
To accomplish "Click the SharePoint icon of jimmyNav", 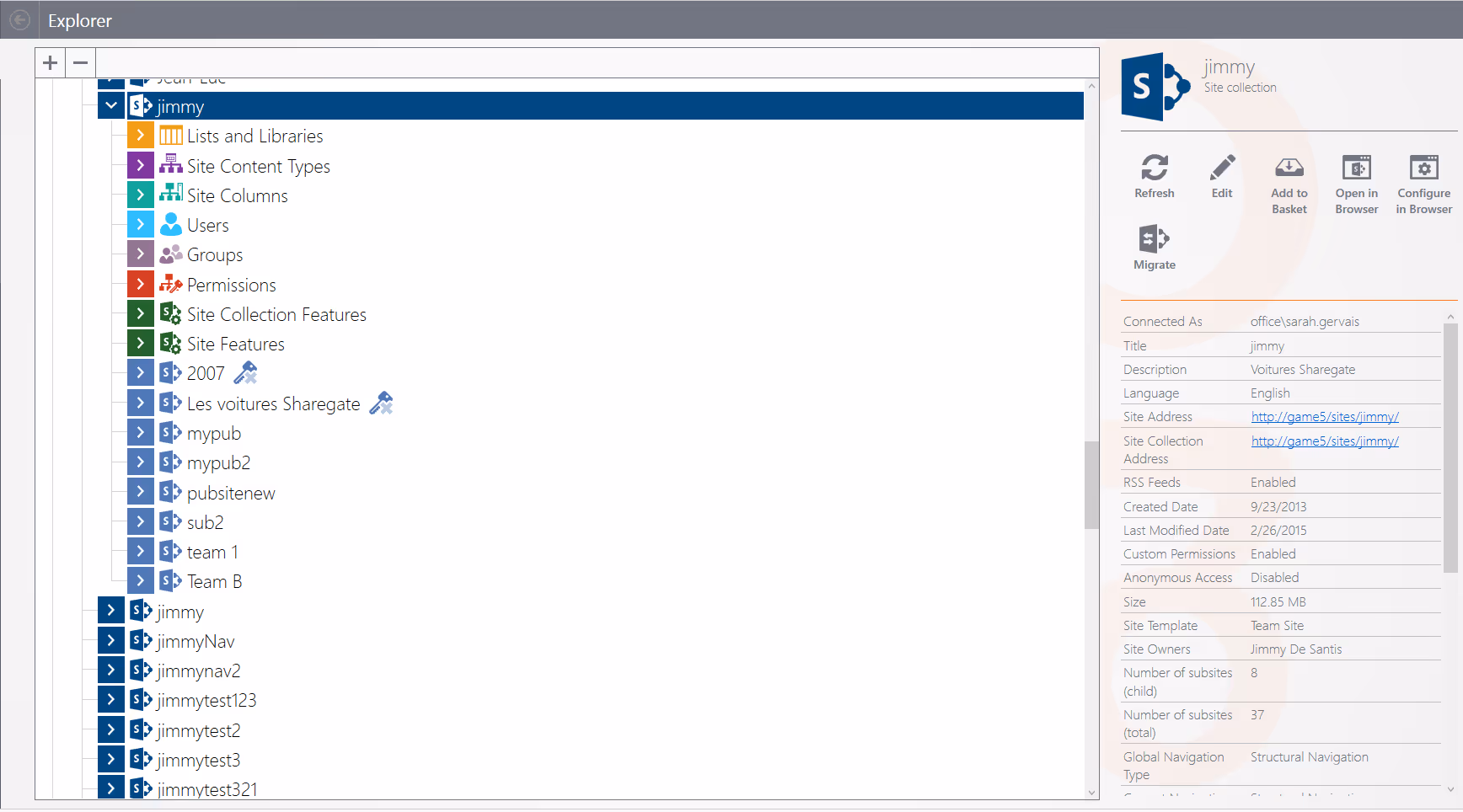I will pyautogui.click(x=141, y=641).
